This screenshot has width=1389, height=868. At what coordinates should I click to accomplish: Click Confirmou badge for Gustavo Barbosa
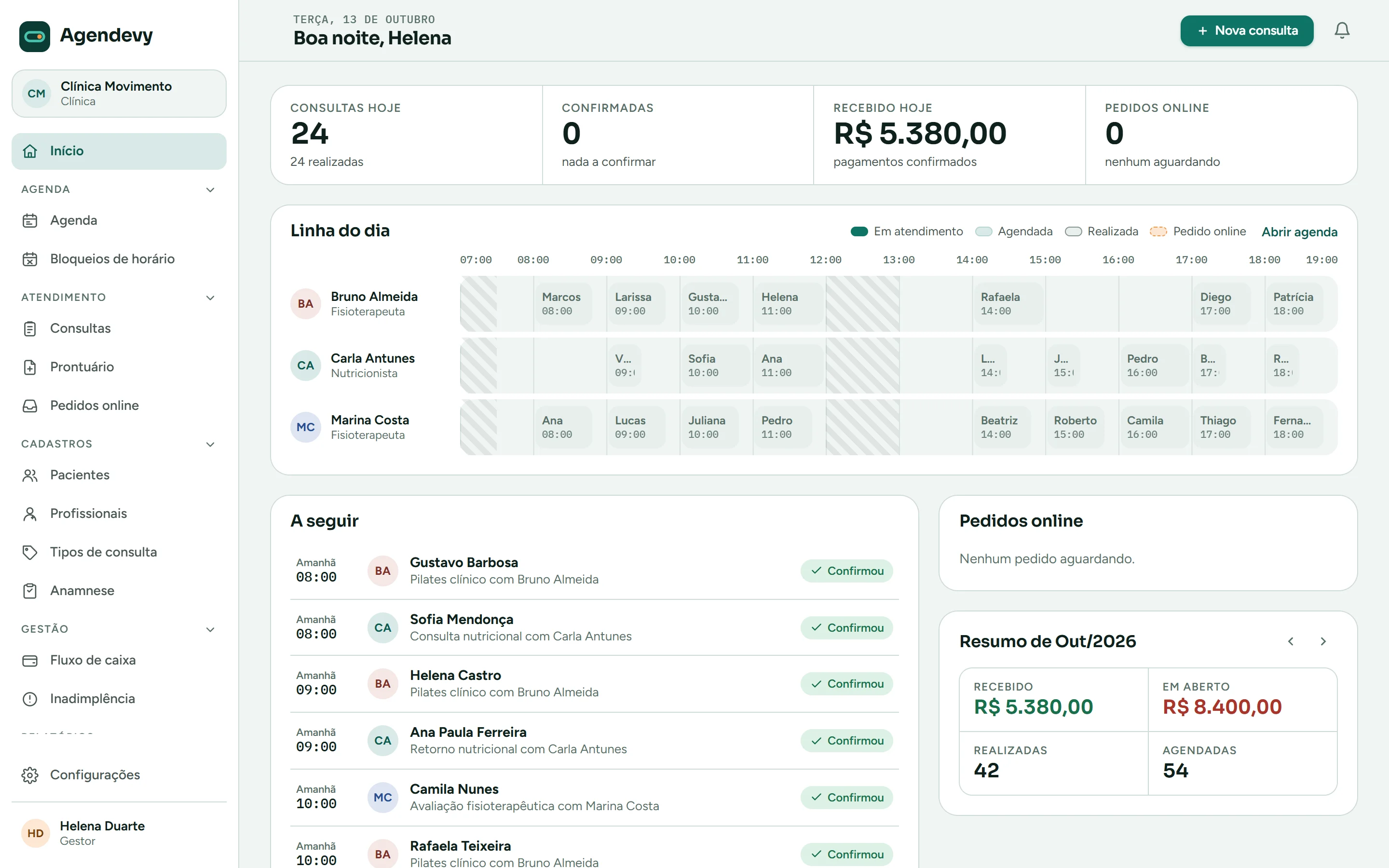pyautogui.click(x=846, y=570)
